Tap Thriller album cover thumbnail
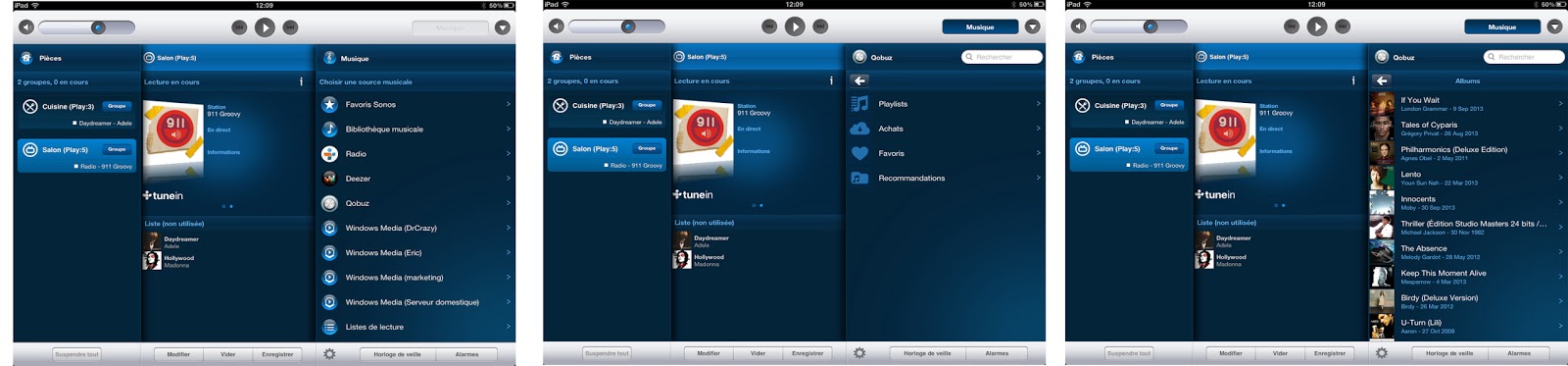1568x366 pixels. pos(1382,228)
